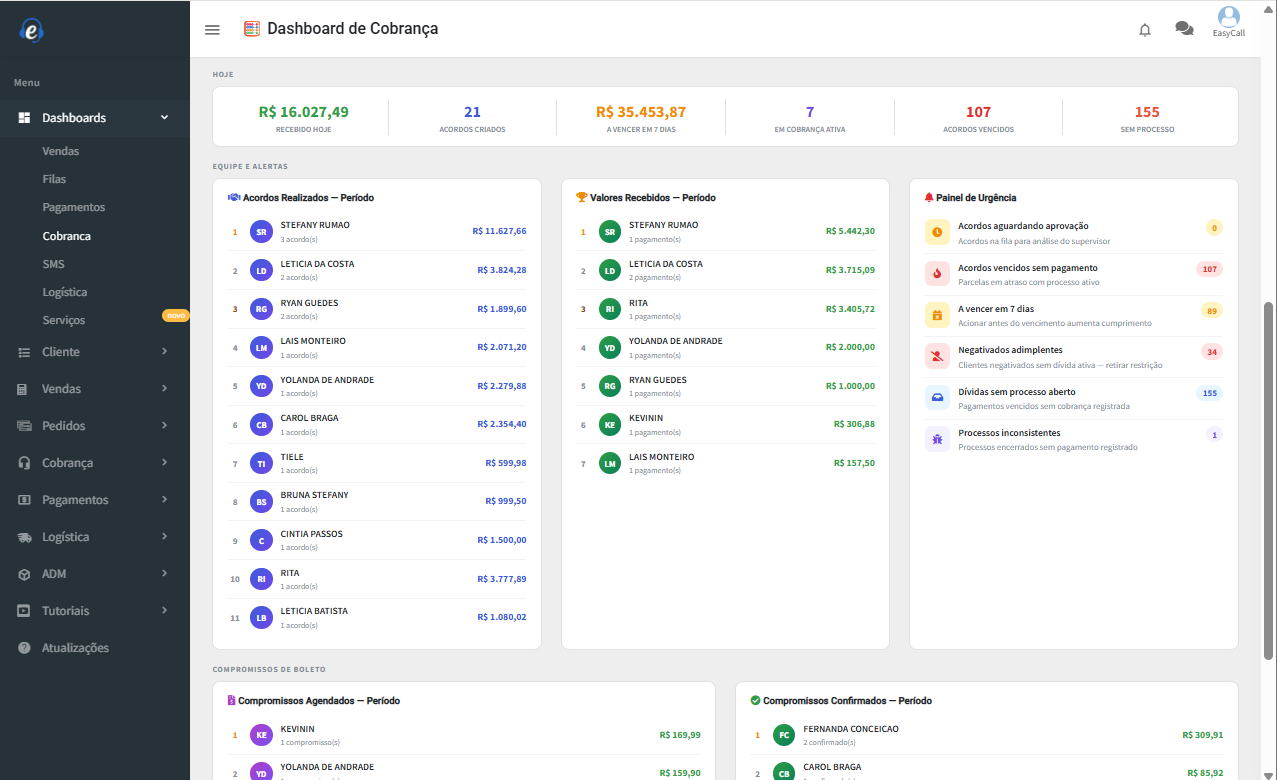The width and height of the screenshot is (1277, 780).
Task: Click the 1 badge for Processos inconsistentes
Action: 1214,435
